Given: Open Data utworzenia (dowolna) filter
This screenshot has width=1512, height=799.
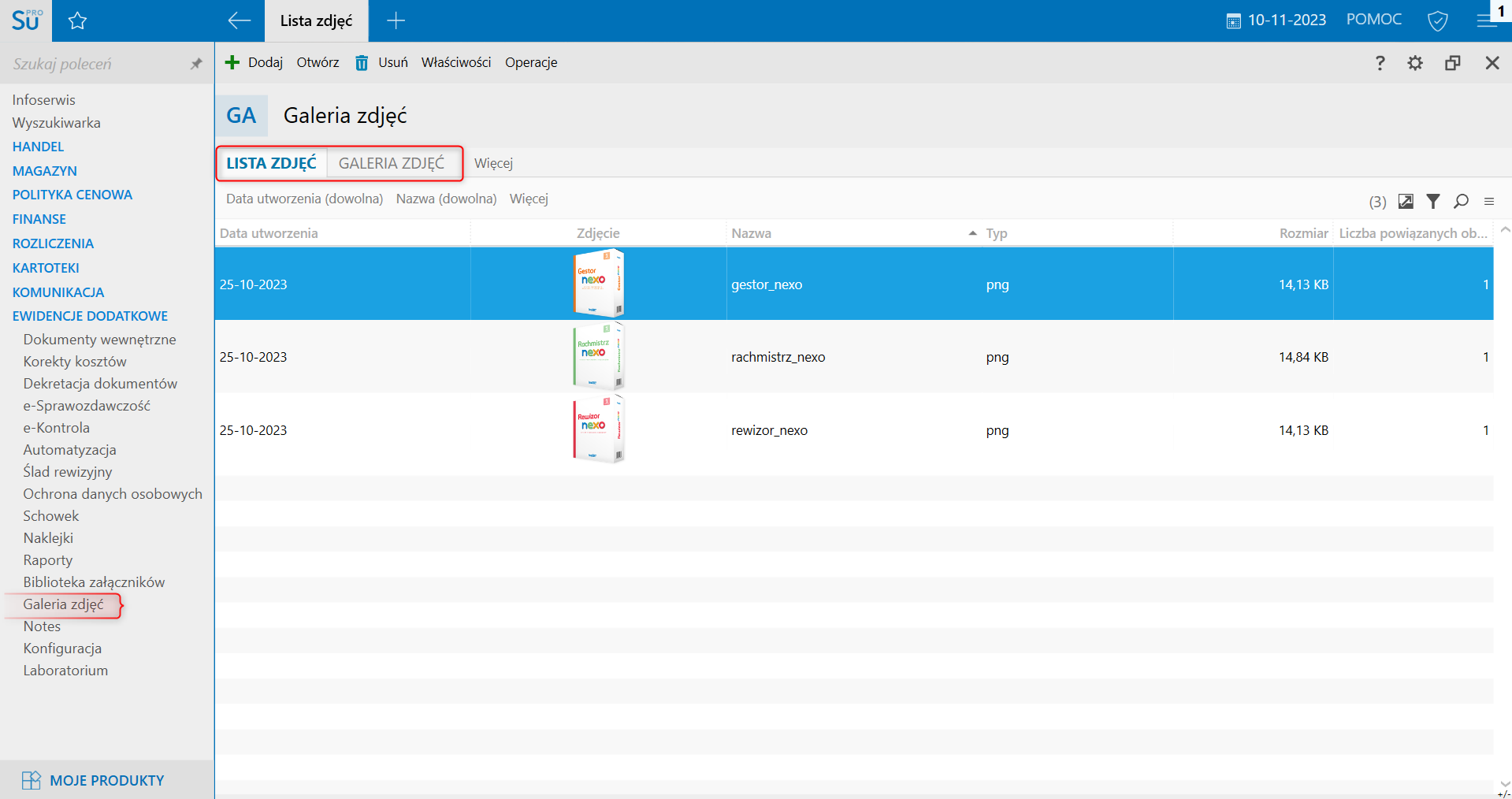Looking at the screenshot, I should (304, 199).
